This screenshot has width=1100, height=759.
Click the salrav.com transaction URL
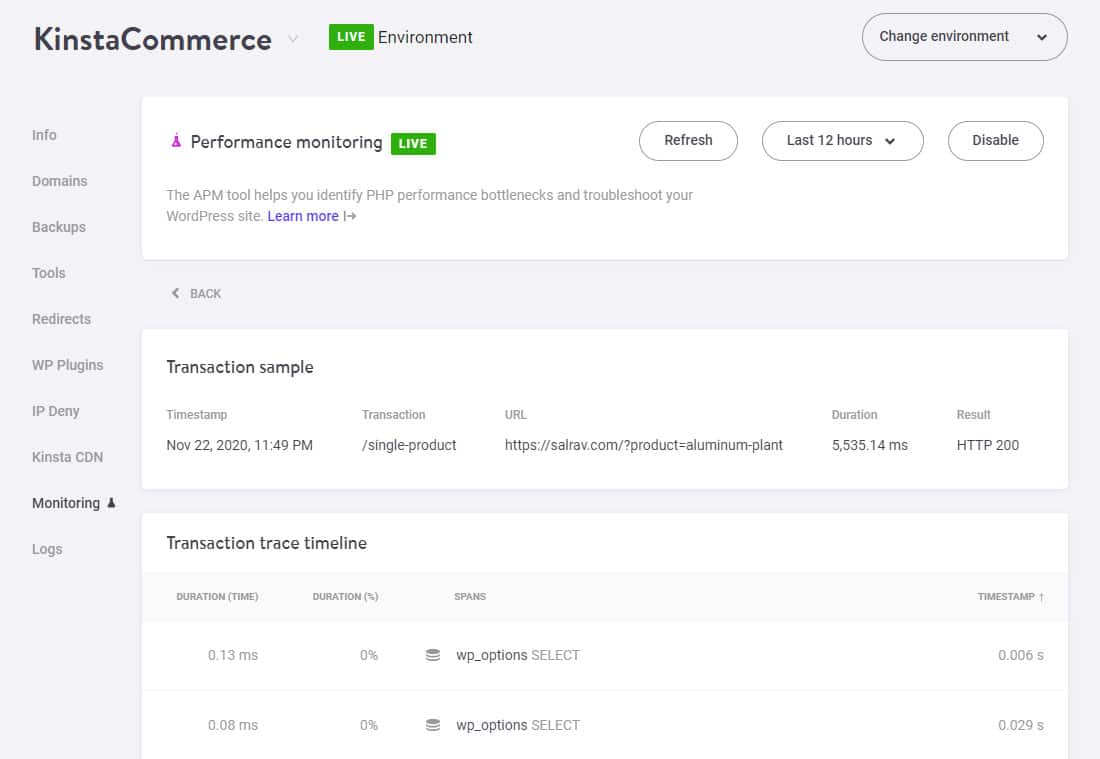point(646,444)
